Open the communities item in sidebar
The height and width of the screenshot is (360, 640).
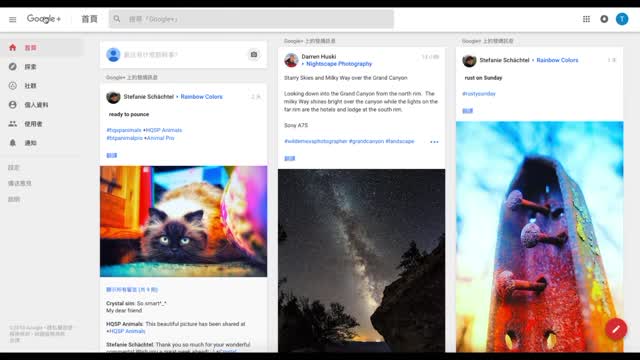24,86
